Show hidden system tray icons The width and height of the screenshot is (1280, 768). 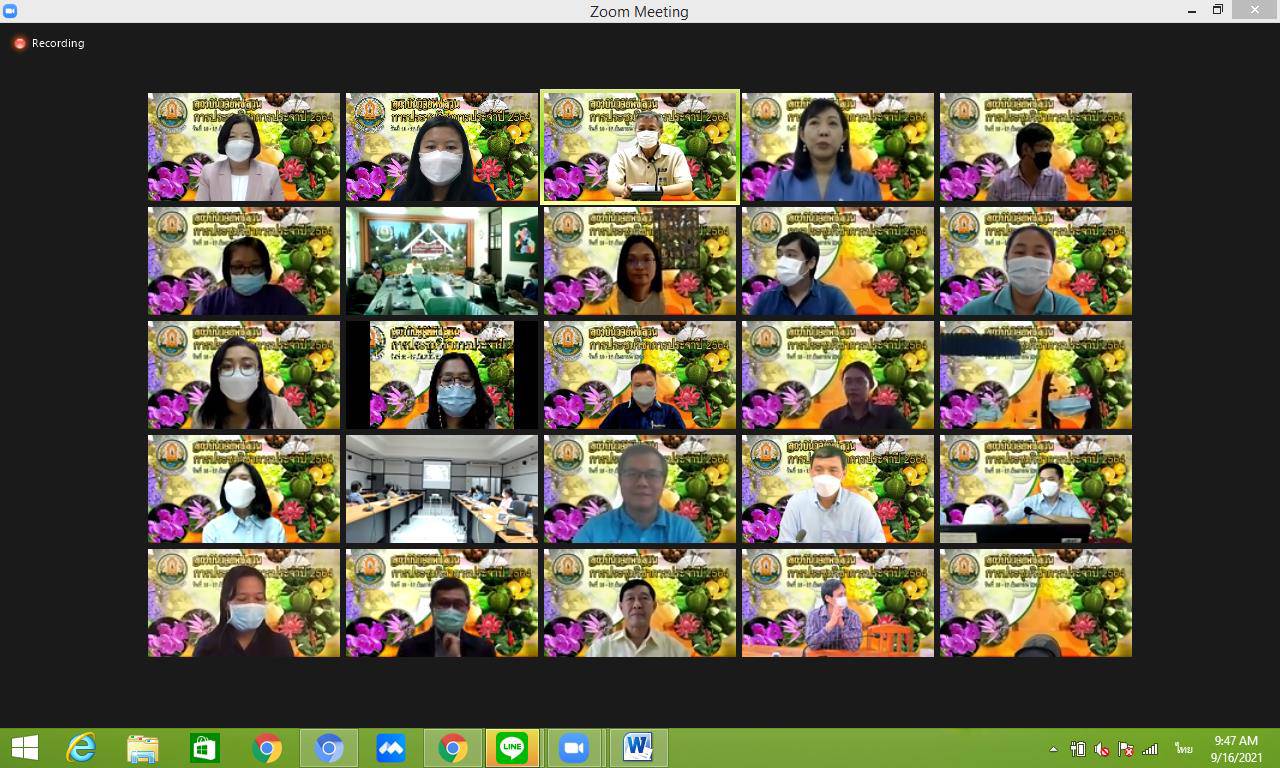click(x=1053, y=749)
